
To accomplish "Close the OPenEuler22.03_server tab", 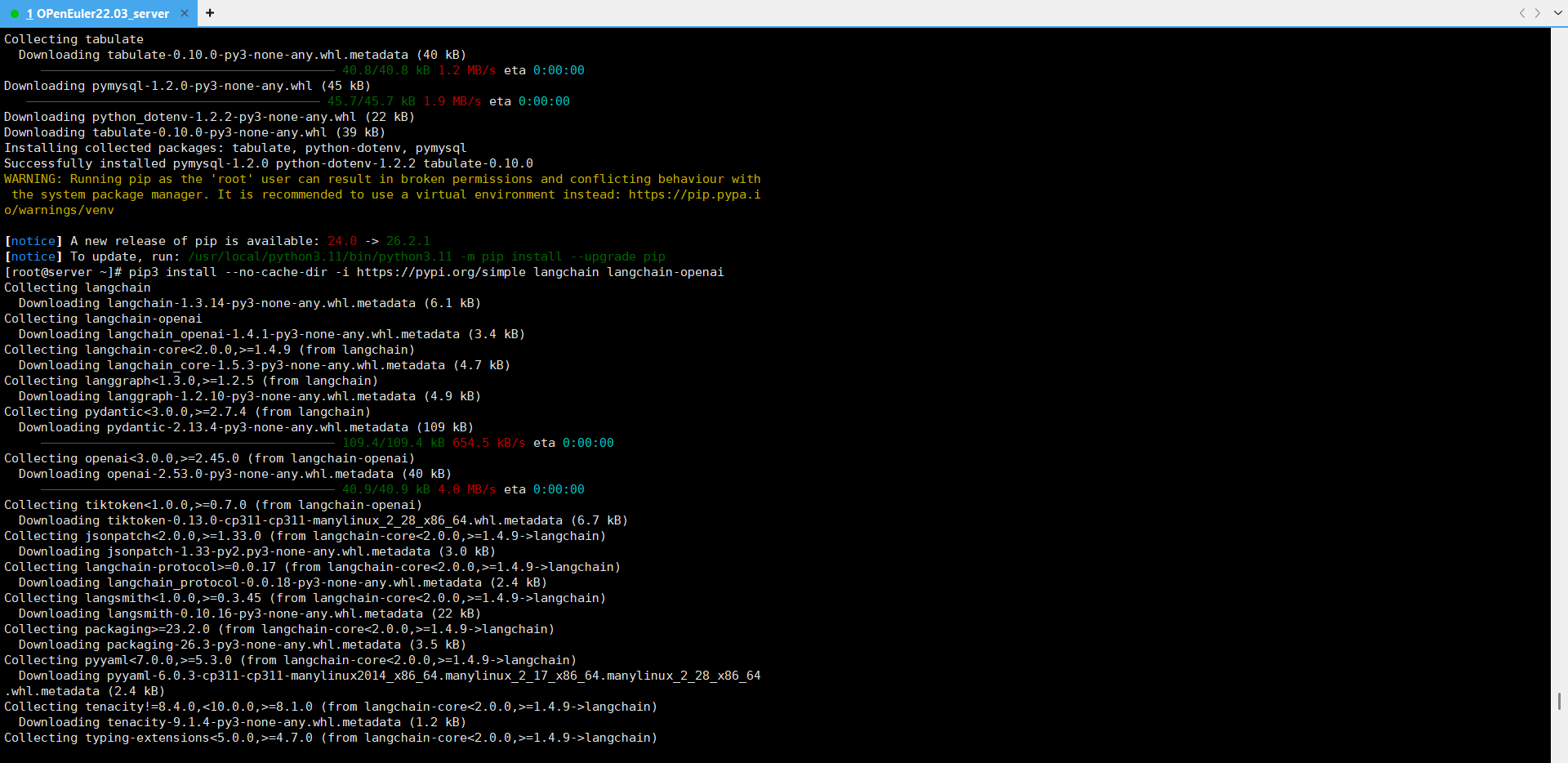I will point(185,13).
